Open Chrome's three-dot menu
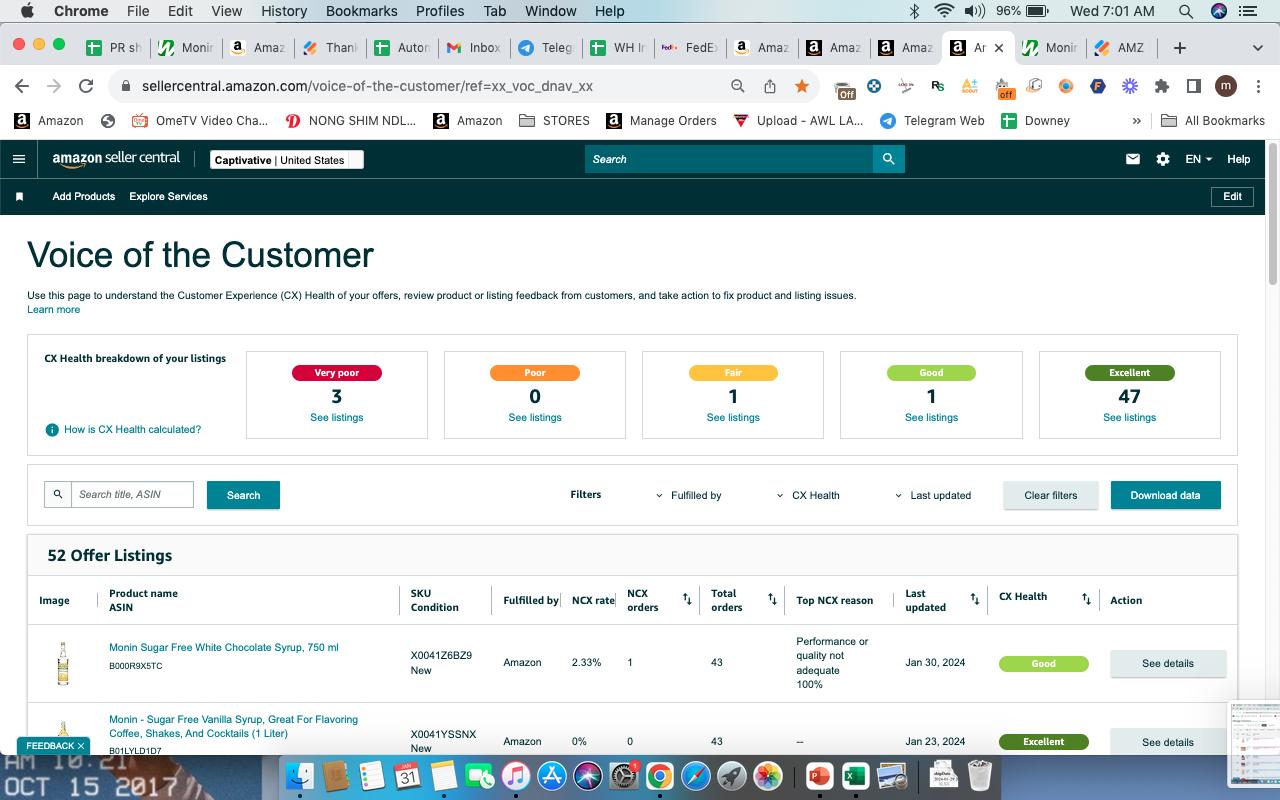The height and width of the screenshot is (800, 1280). pos(1258,86)
